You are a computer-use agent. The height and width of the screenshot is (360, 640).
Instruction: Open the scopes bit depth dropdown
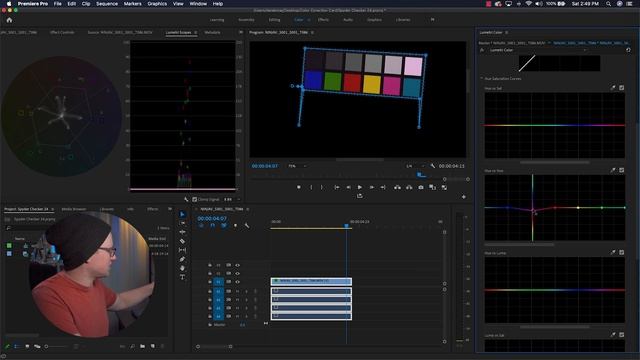(231, 199)
